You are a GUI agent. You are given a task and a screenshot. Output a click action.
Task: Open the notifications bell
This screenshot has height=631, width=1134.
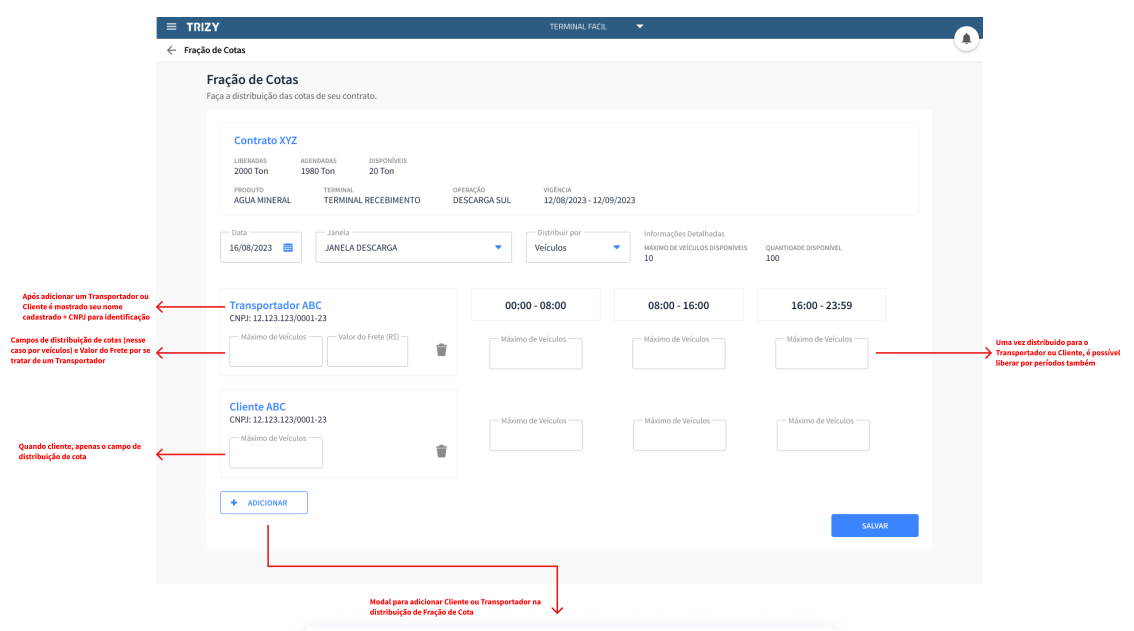(966, 38)
